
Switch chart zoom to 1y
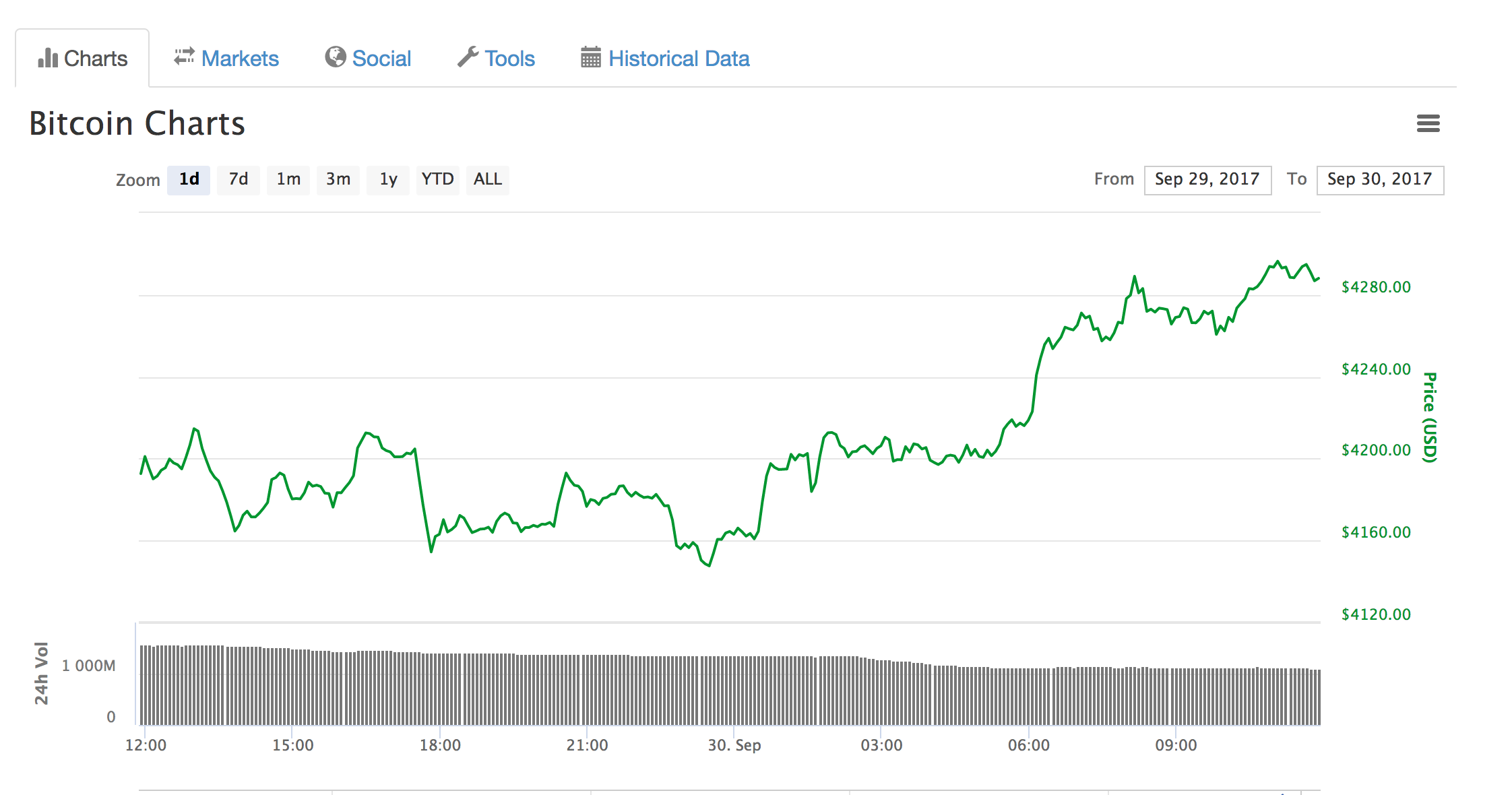(388, 179)
